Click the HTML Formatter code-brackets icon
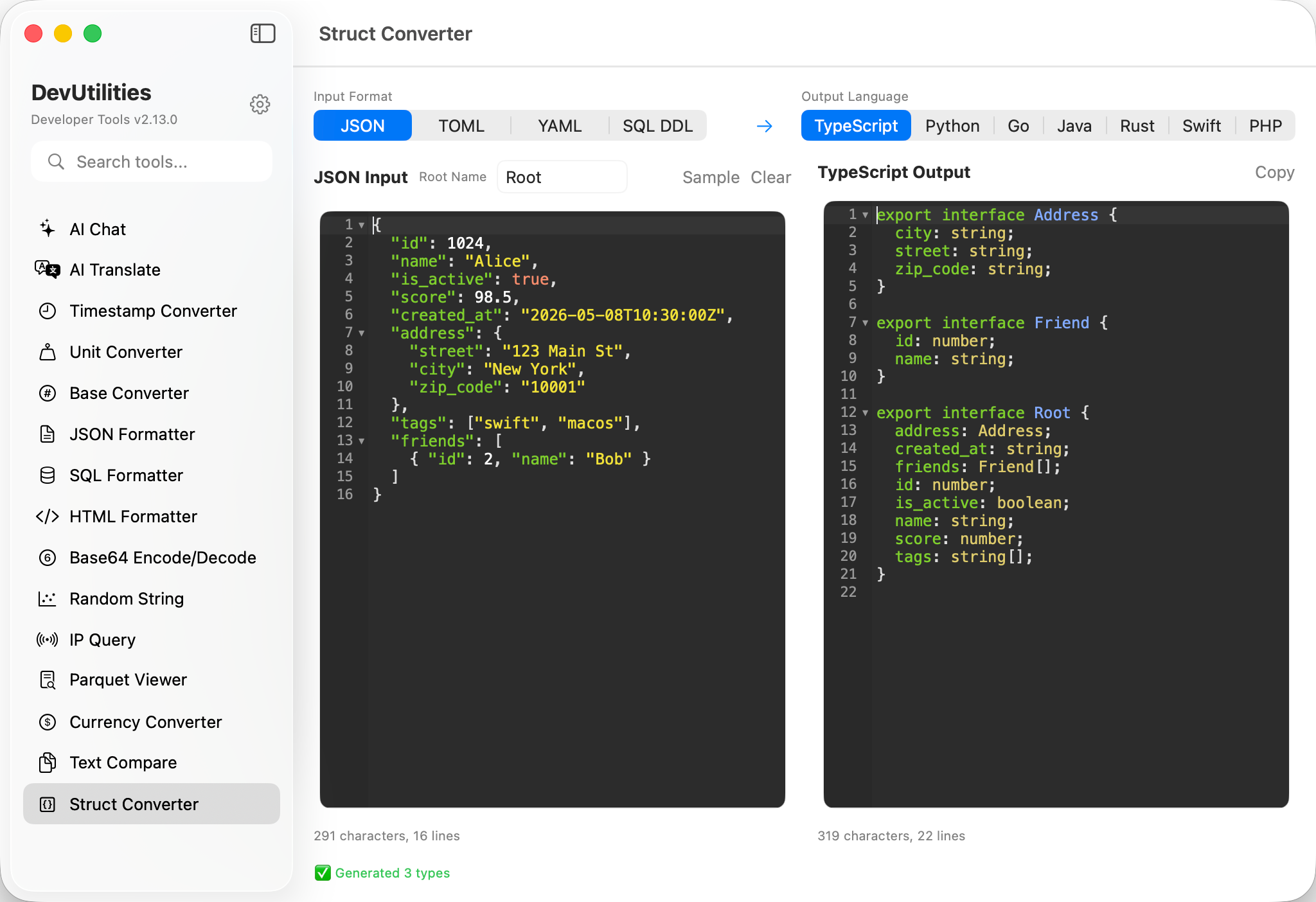 [48, 517]
